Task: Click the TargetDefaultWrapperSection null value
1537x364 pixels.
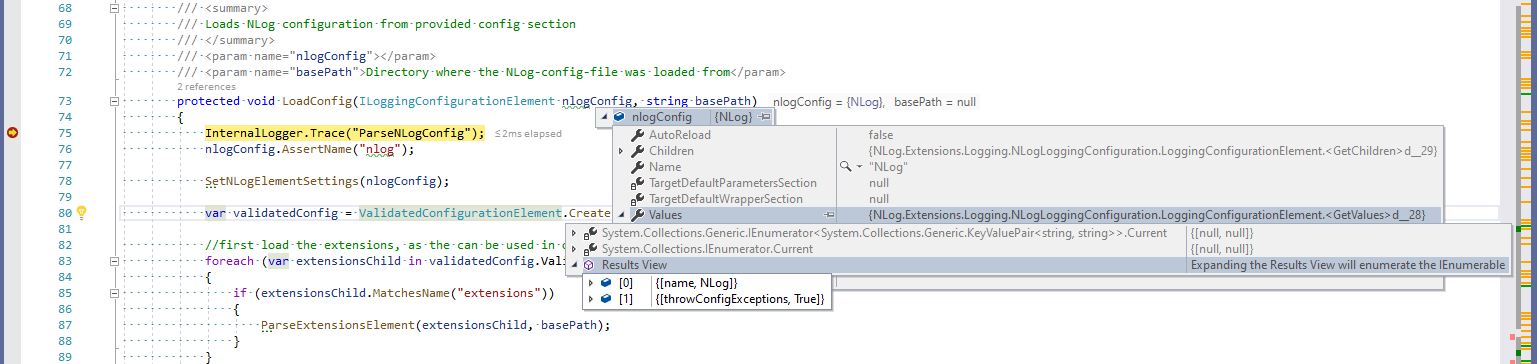Action: pos(878,199)
